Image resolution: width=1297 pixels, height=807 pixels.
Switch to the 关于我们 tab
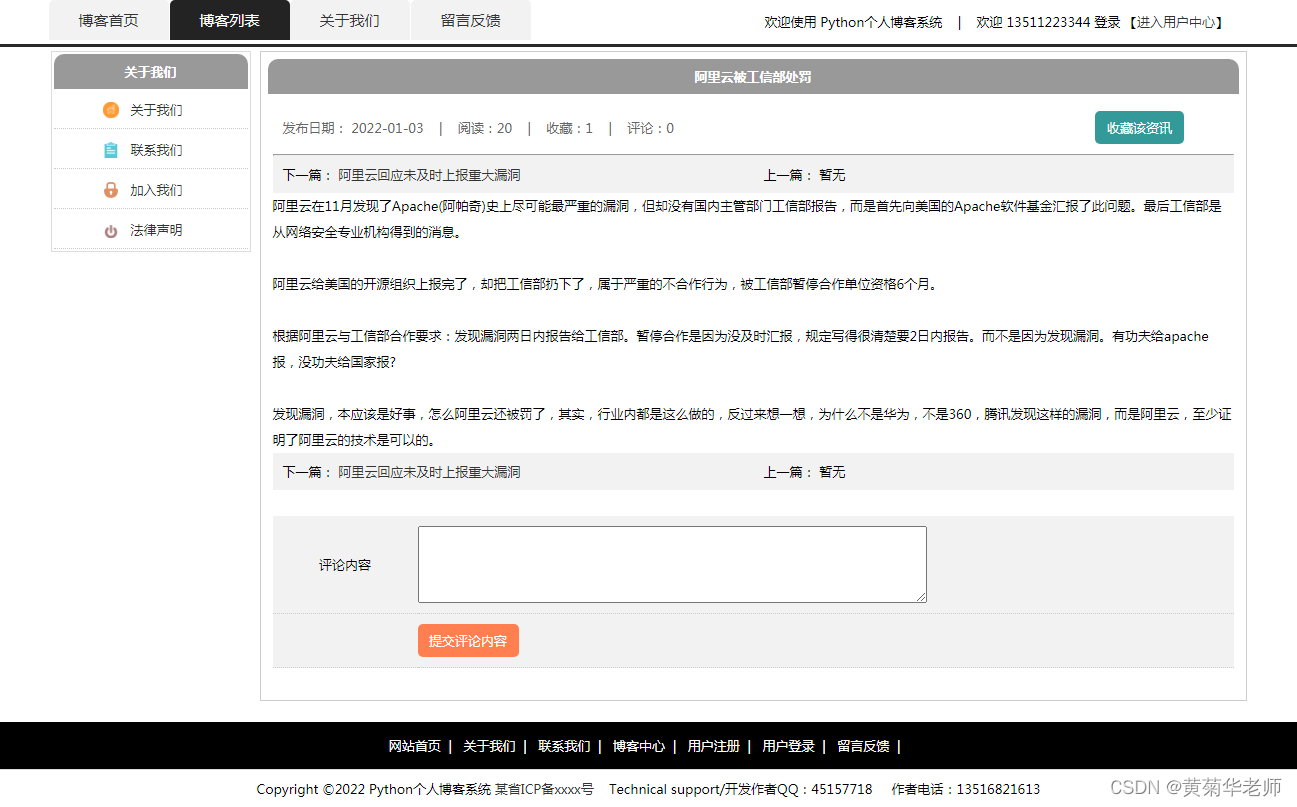click(349, 20)
